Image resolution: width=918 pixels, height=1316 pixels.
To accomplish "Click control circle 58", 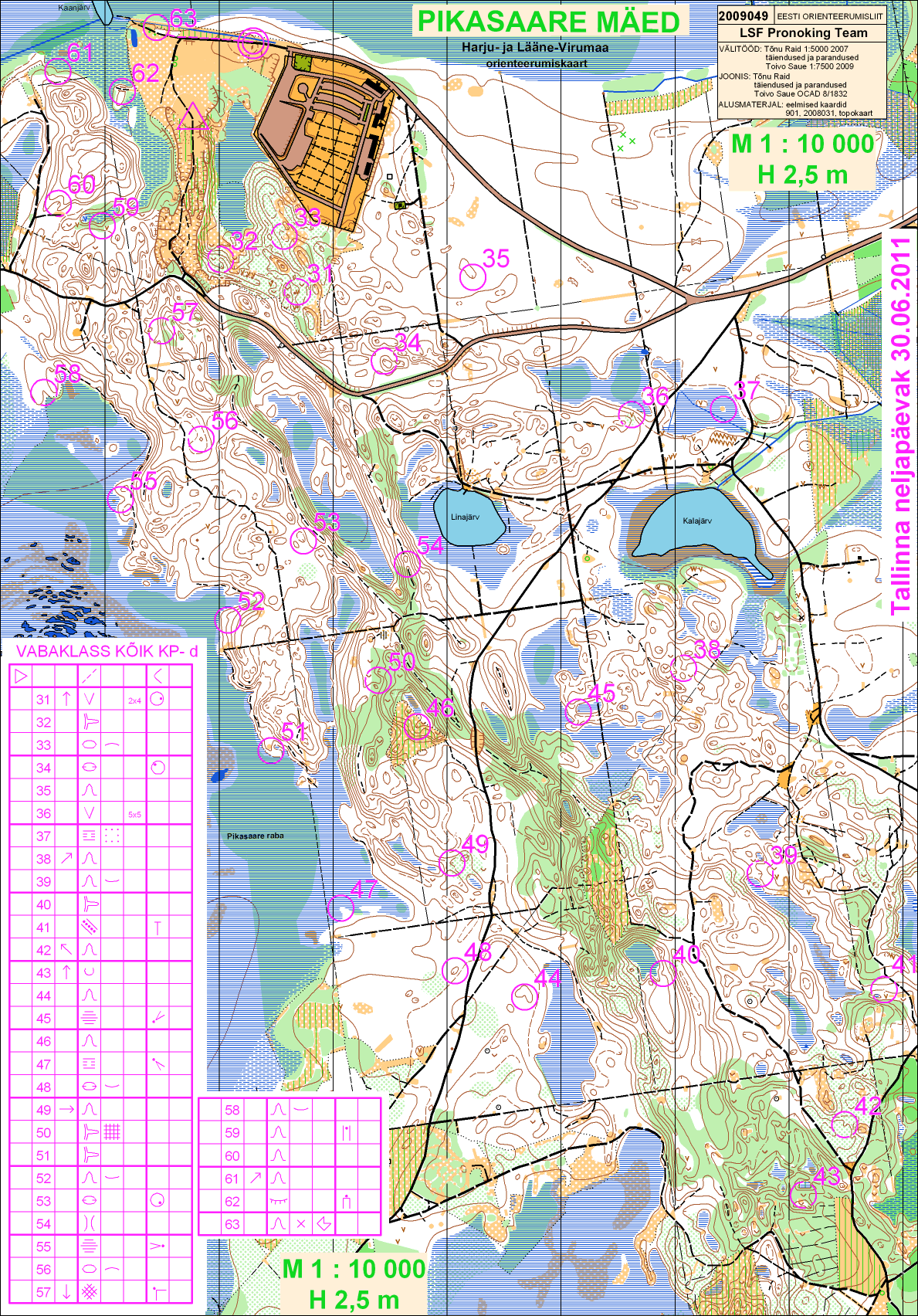I will pyautogui.click(x=45, y=392).
